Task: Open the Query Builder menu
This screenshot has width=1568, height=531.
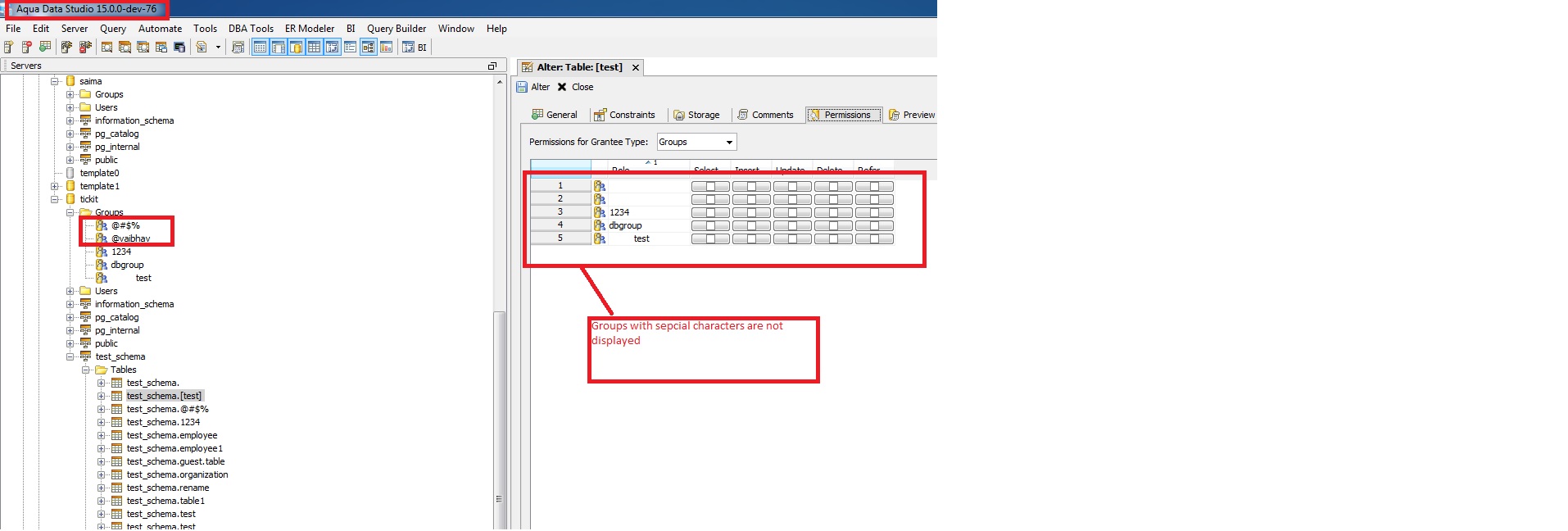Action: tap(397, 29)
